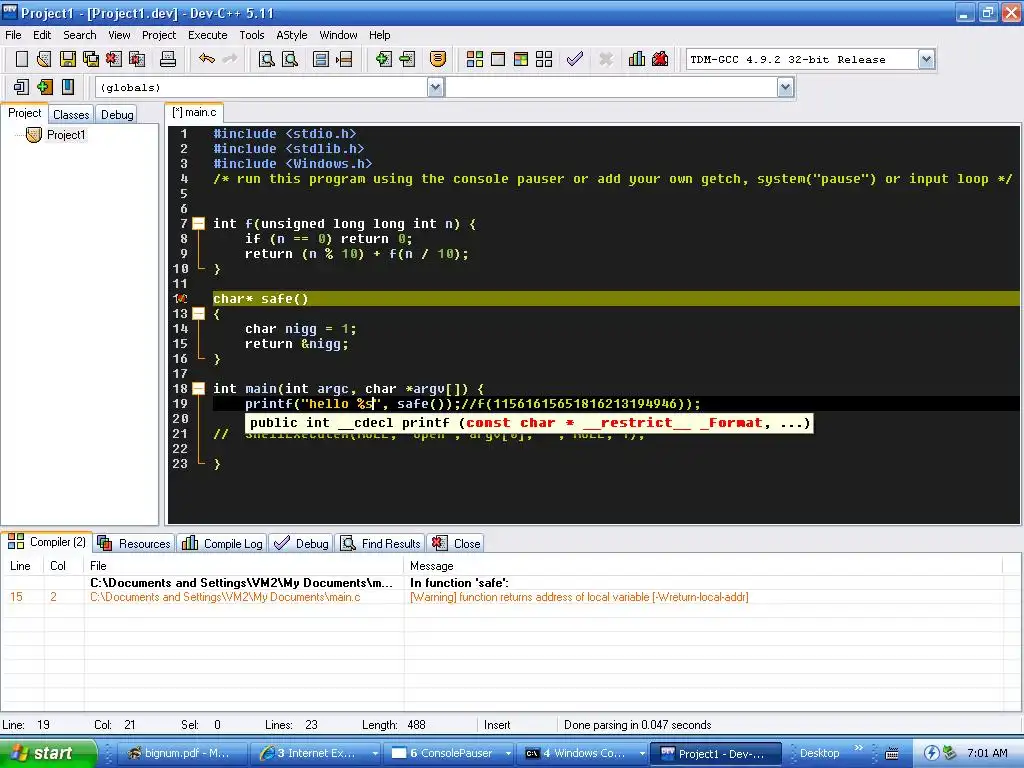The width and height of the screenshot is (1024, 768).
Task: Click the 7:01 AM system tray clock
Action: point(987,753)
